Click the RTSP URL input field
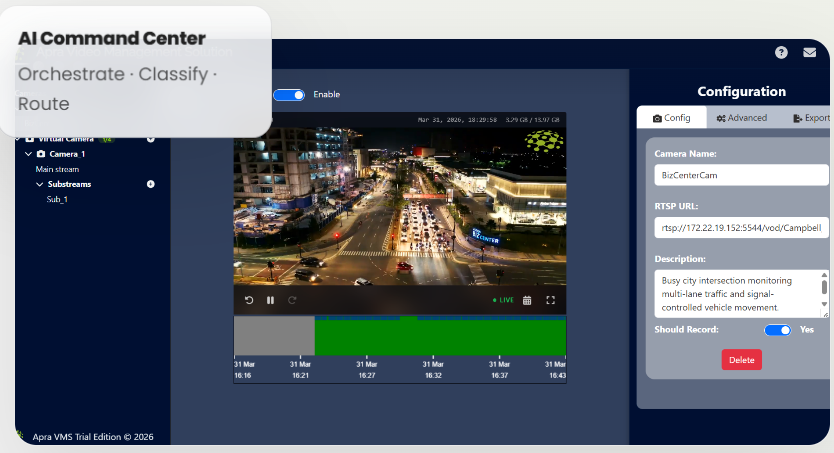This screenshot has height=453, width=834. (x=741, y=228)
